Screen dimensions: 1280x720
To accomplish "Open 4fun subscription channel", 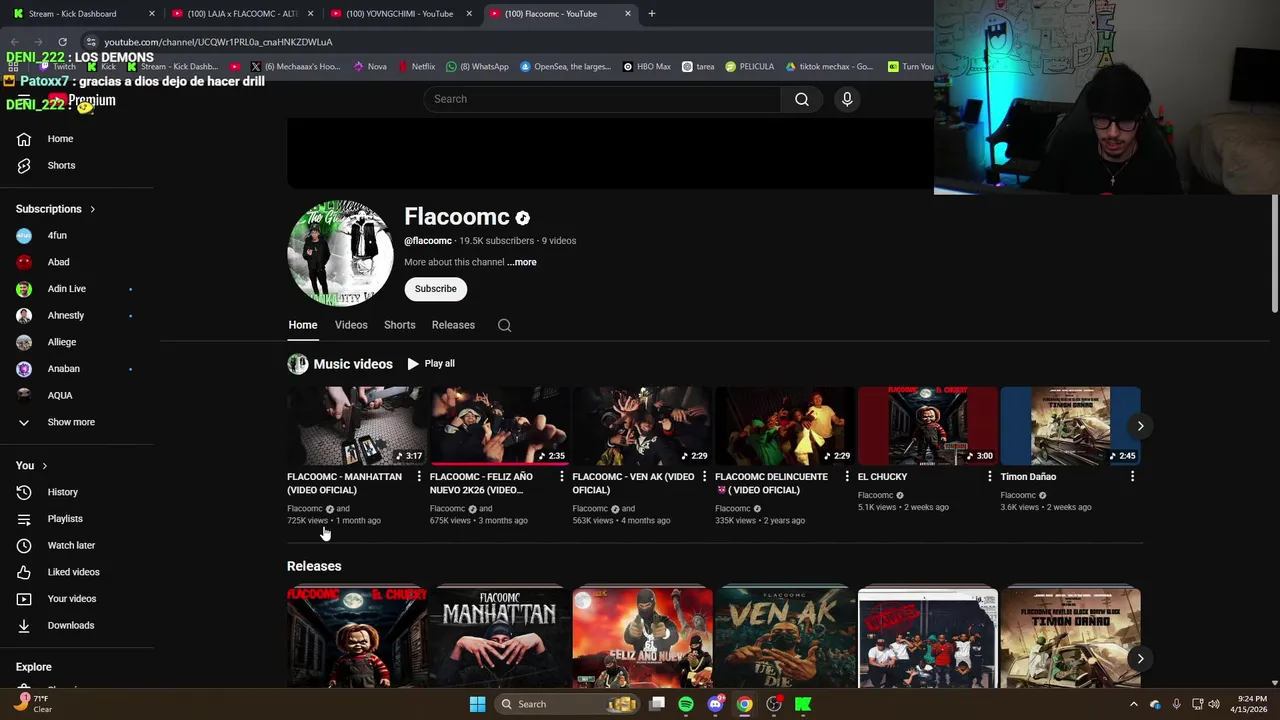I will pyautogui.click(x=57, y=236).
